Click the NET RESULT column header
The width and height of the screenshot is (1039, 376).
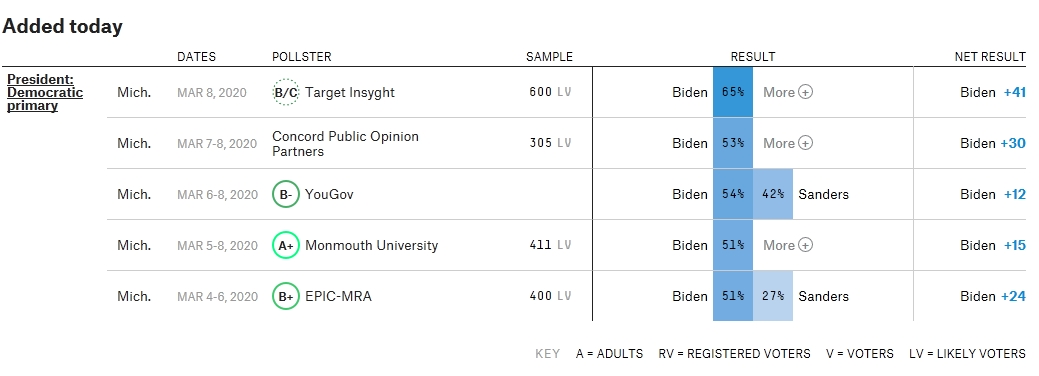point(990,57)
